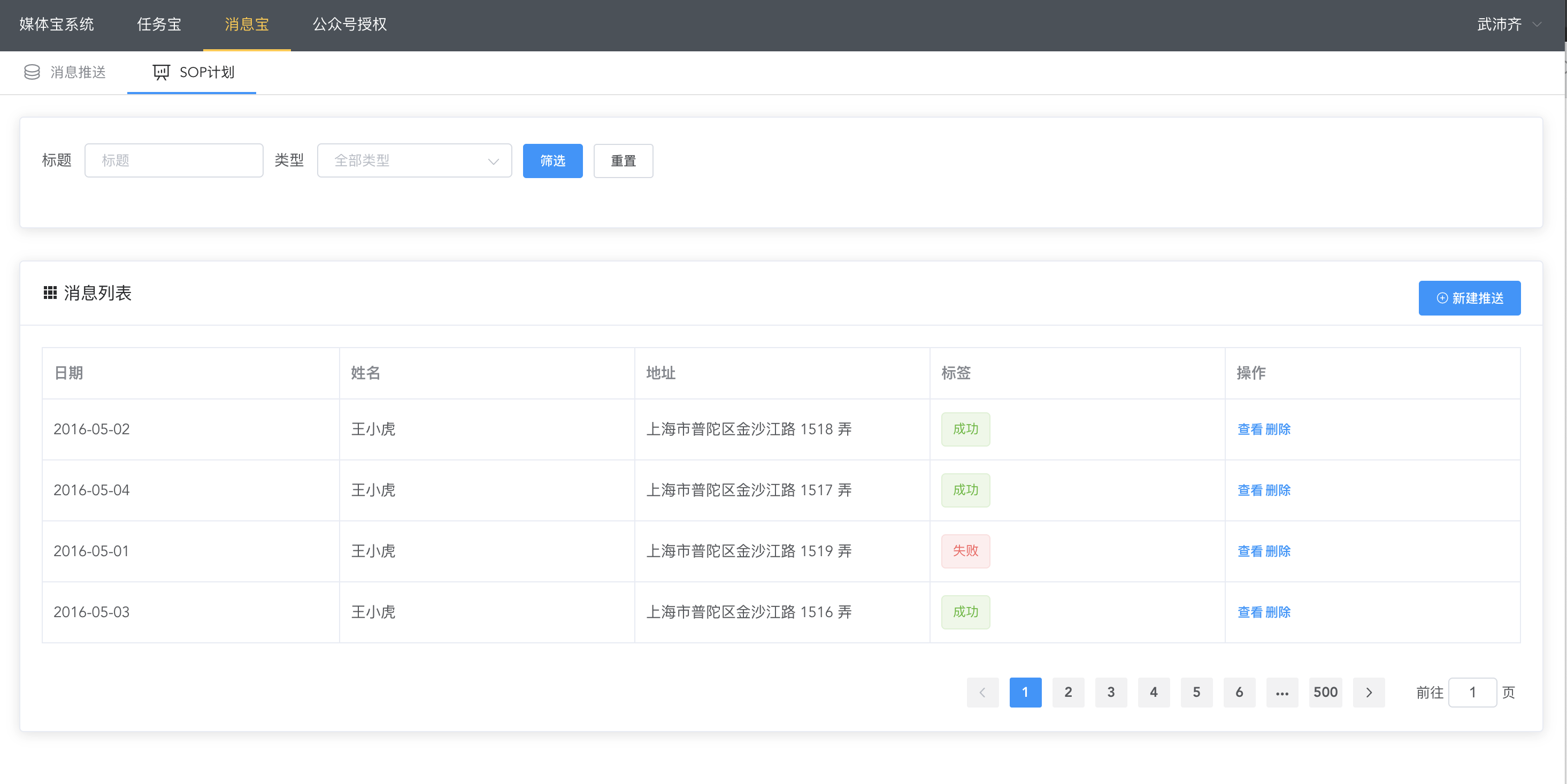
Task: Click the database icon beside 消息推送
Action: coord(32,72)
